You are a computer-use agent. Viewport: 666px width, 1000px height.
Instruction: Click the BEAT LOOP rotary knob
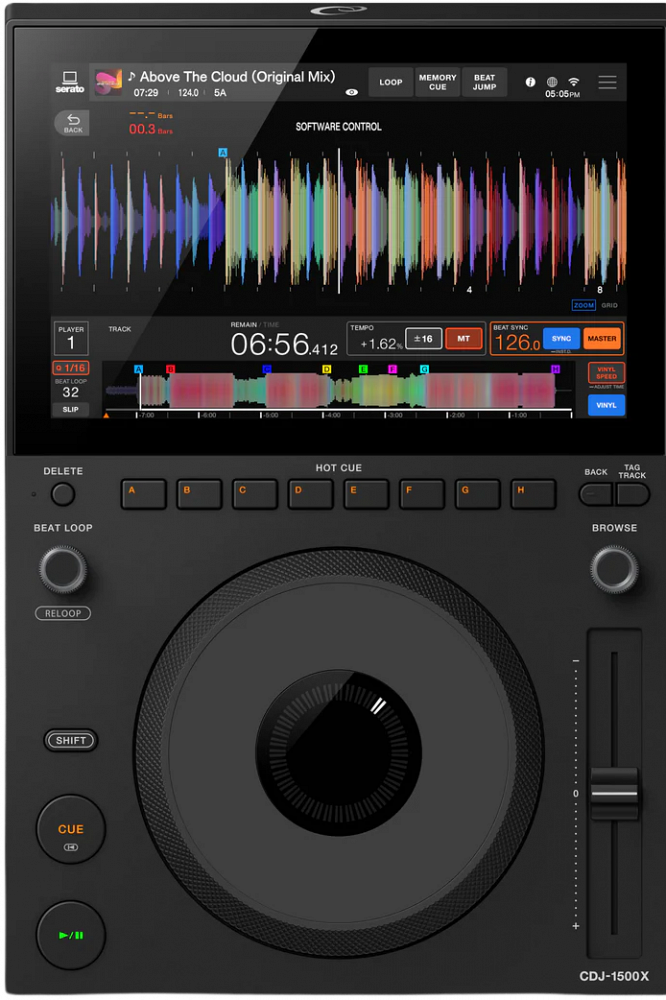coord(63,569)
